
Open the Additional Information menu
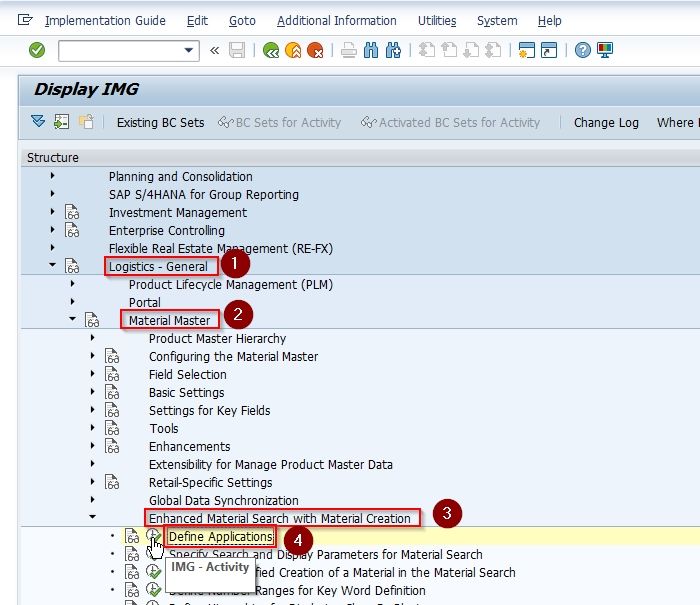(x=337, y=21)
